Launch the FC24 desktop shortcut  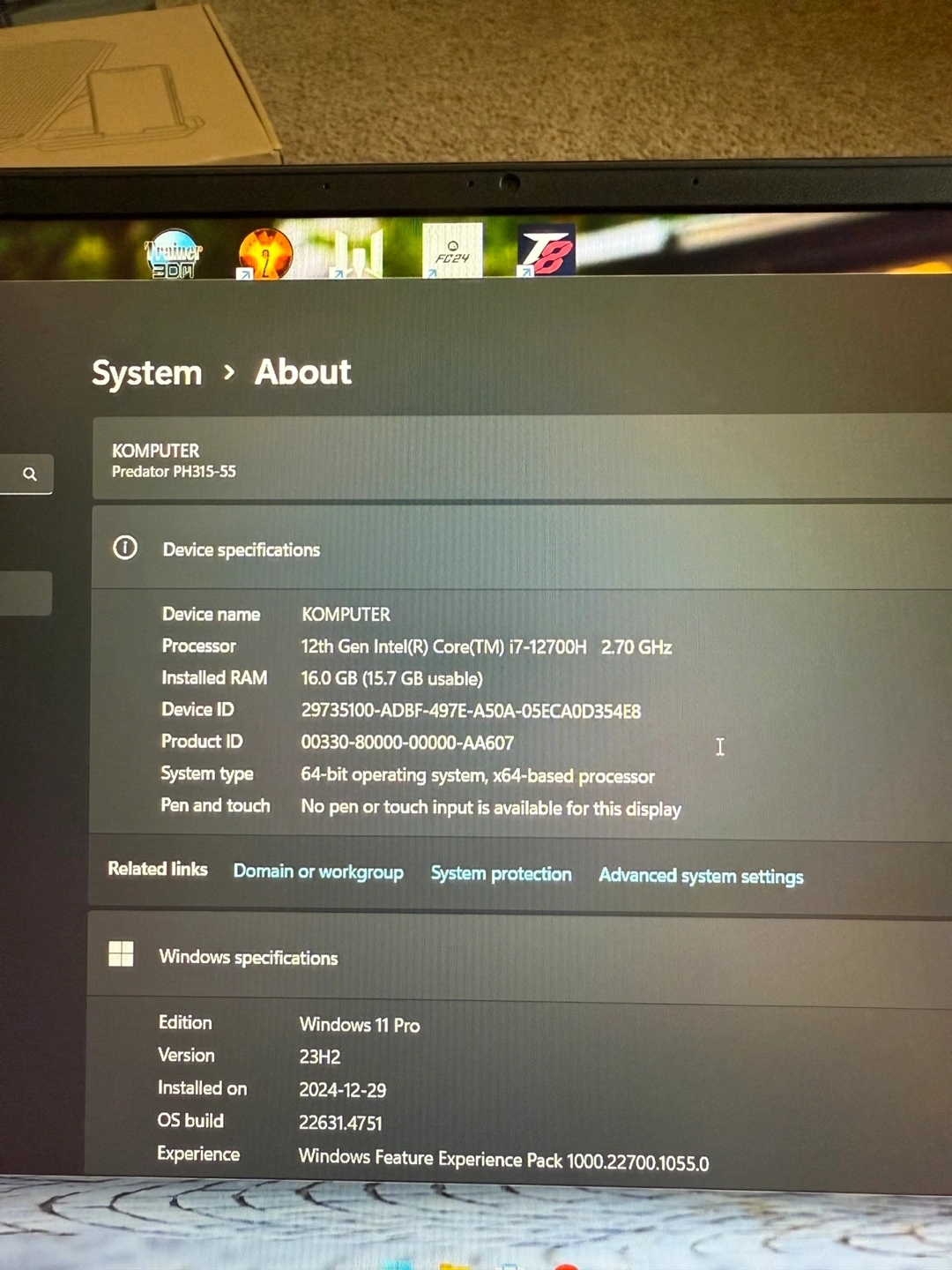point(452,250)
